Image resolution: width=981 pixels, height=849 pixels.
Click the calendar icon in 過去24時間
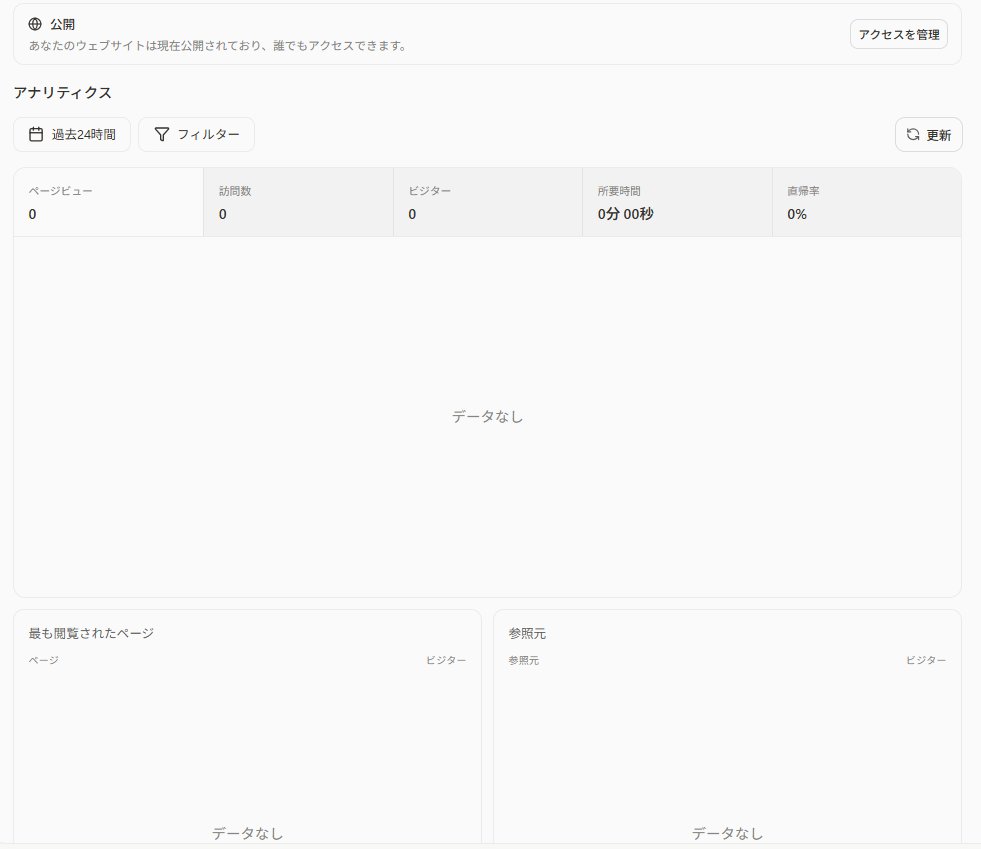point(36,135)
